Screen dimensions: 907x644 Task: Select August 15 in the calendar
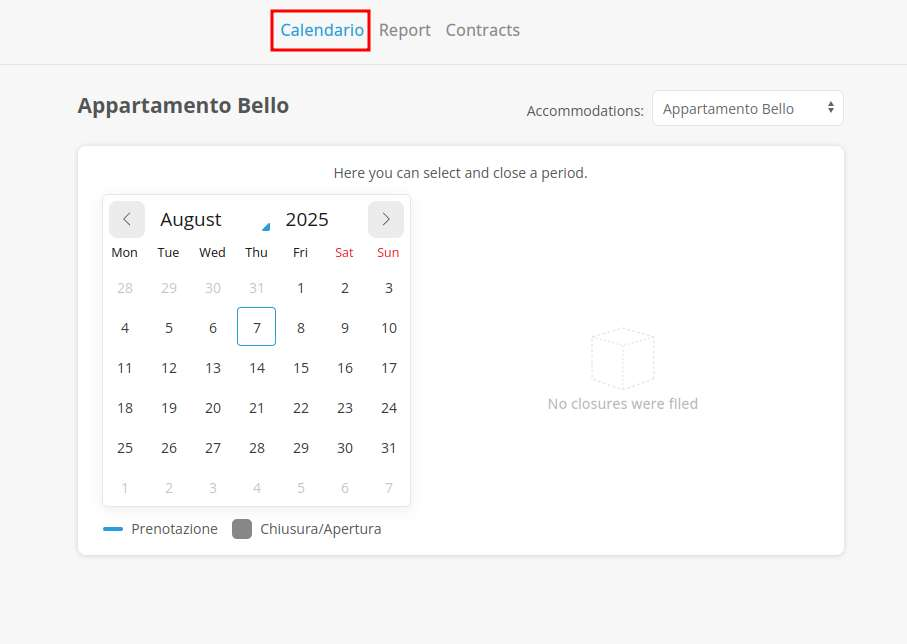[301, 367]
